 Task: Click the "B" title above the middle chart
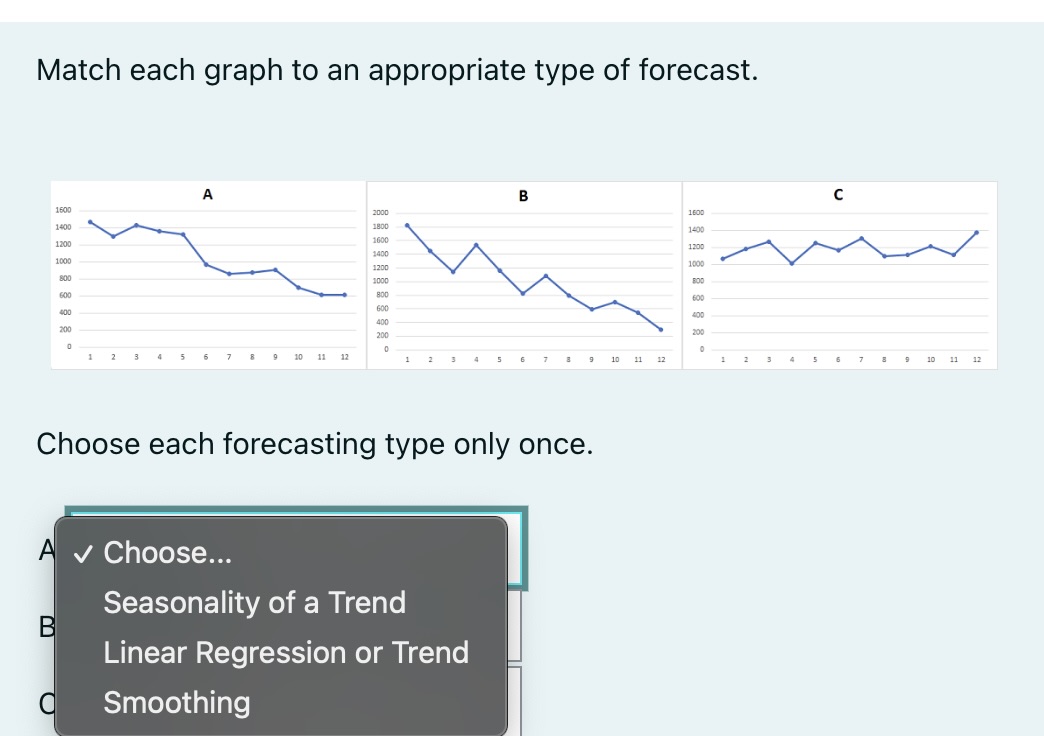click(523, 195)
